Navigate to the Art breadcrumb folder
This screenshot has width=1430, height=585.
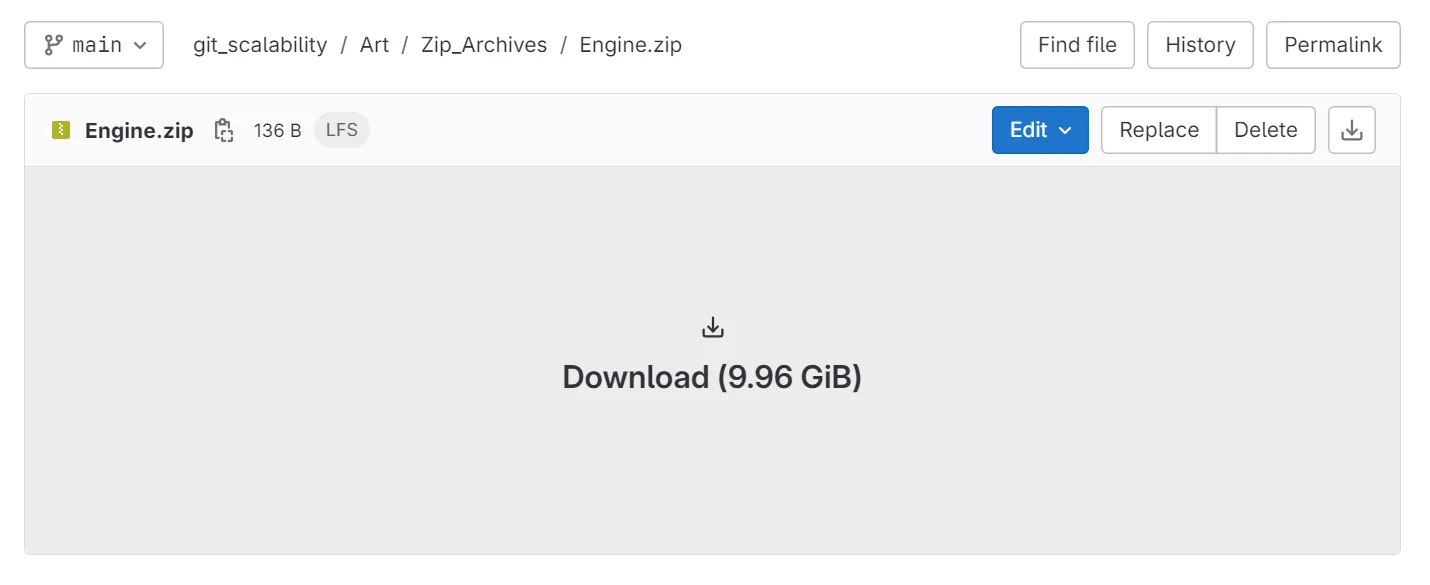tap(374, 44)
